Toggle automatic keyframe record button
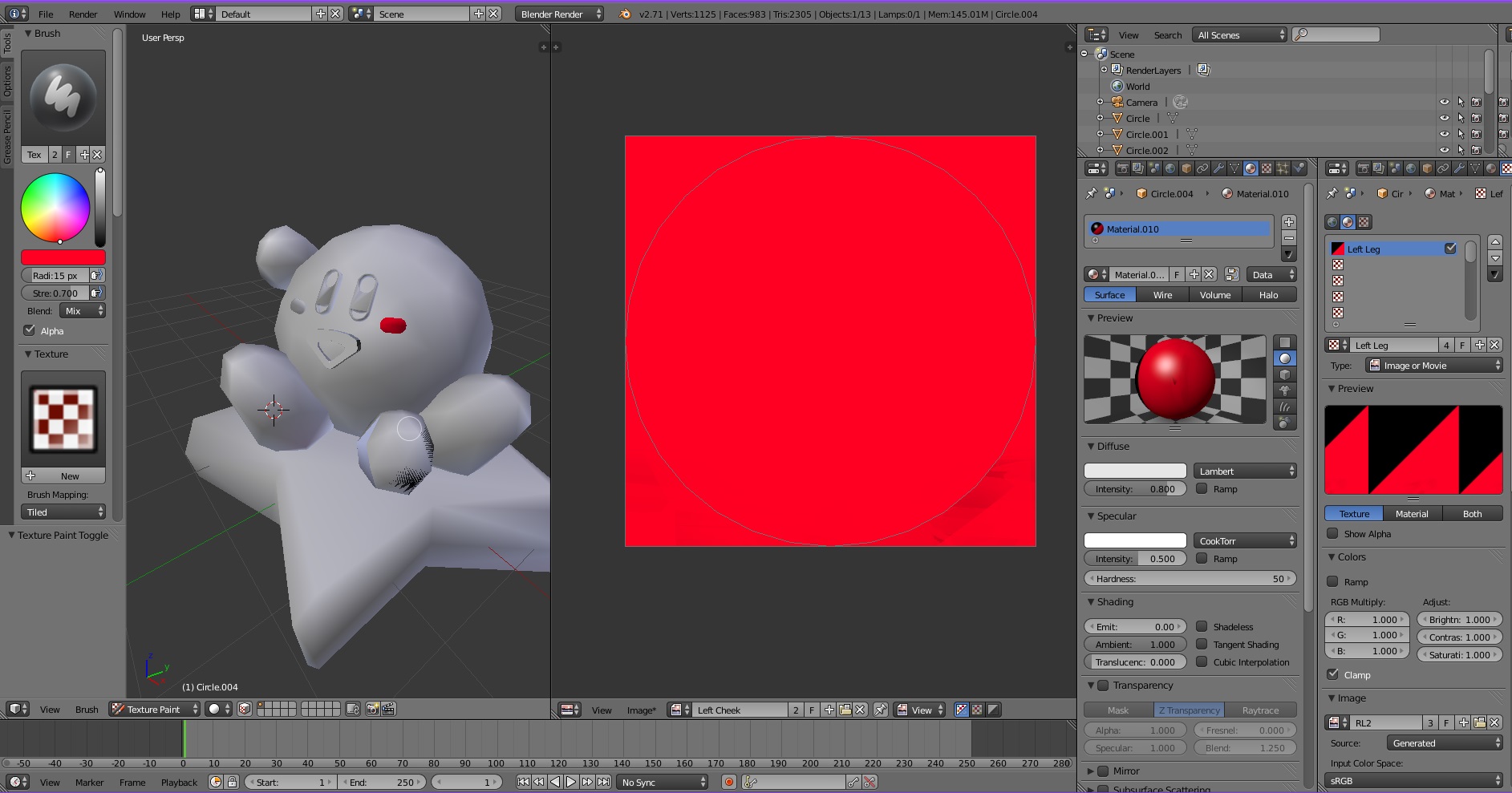This screenshot has height=793, width=1512. tap(729, 782)
